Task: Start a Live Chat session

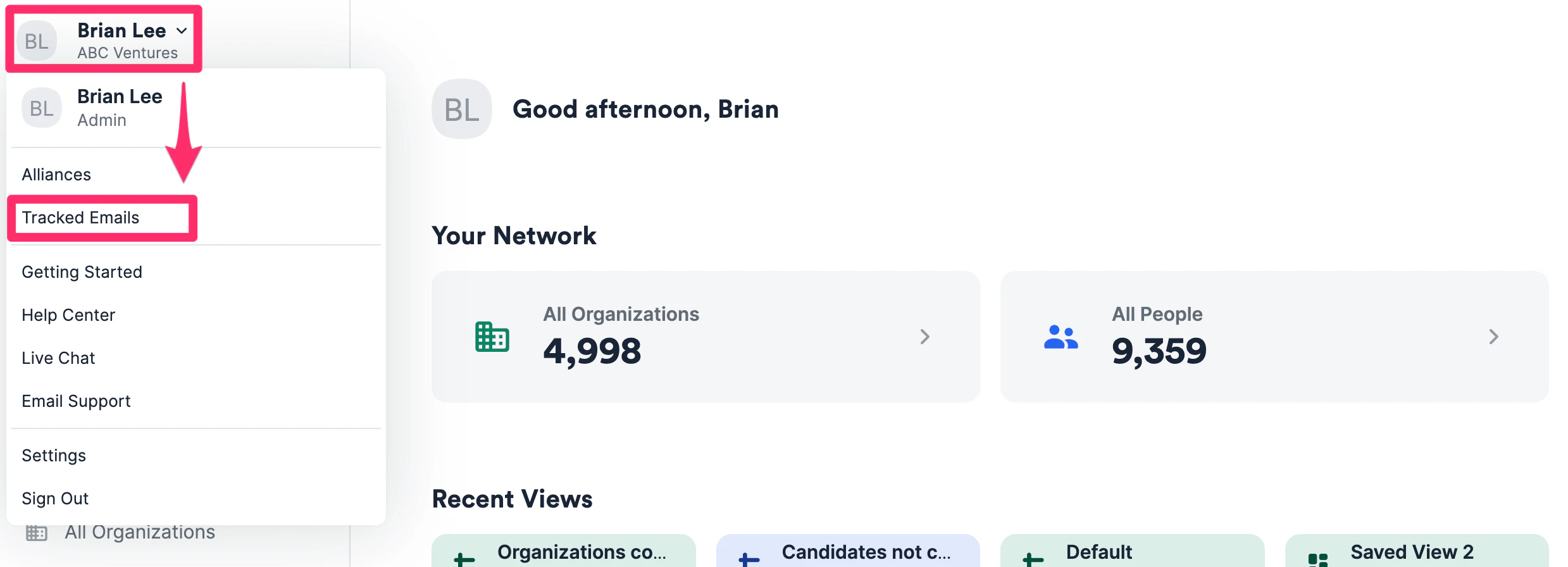Action: tap(58, 358)
